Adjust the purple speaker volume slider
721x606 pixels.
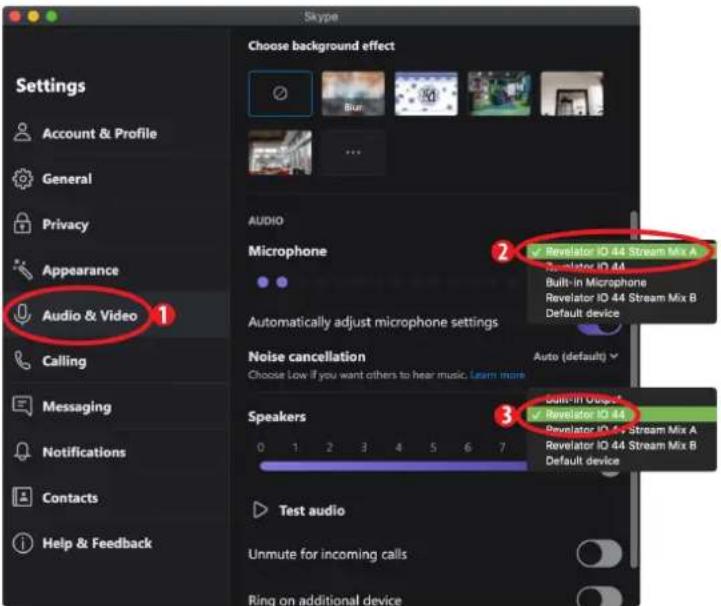(x=394, y=466)
